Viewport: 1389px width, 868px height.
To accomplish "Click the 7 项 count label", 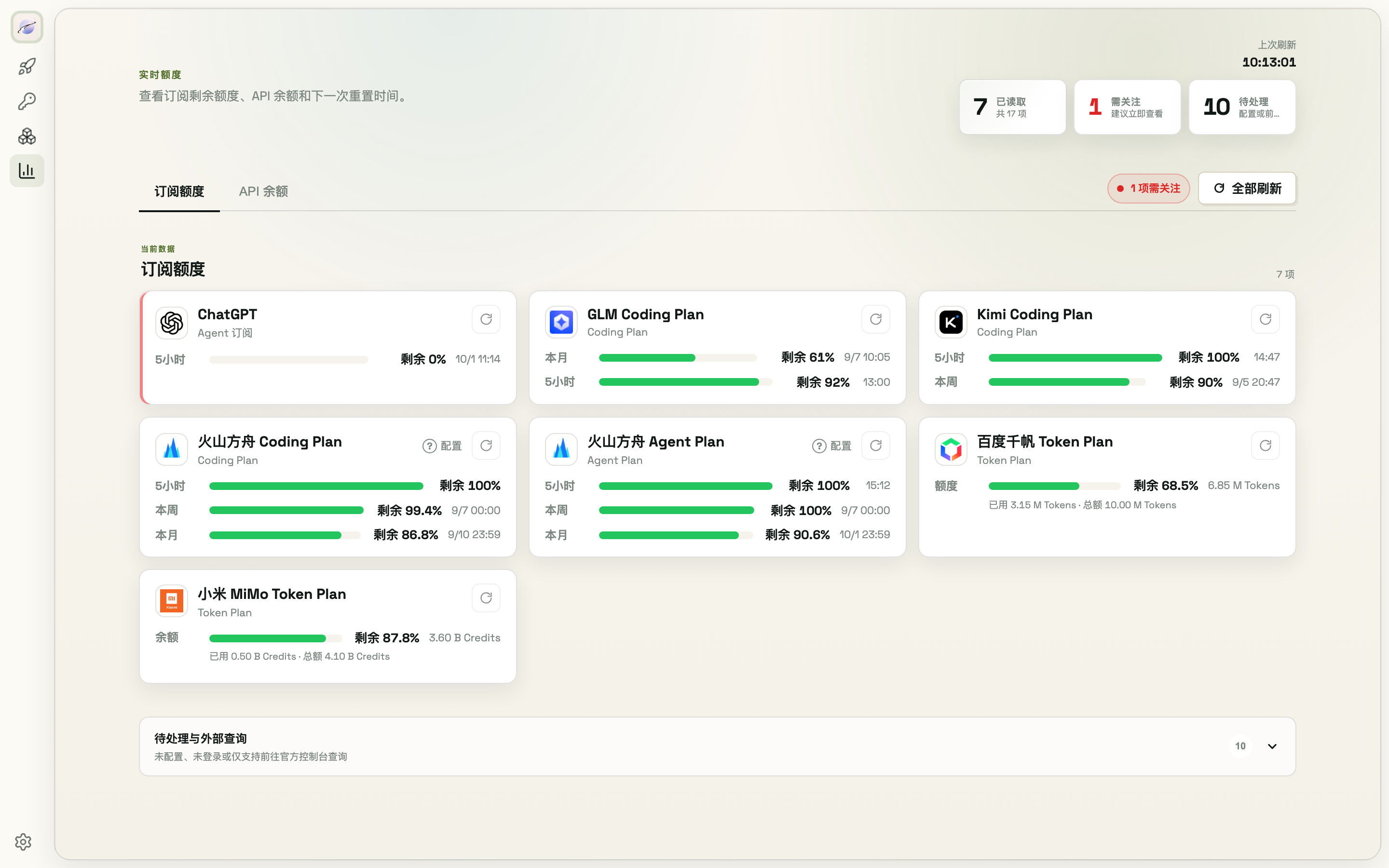I will coord(1285,274).
